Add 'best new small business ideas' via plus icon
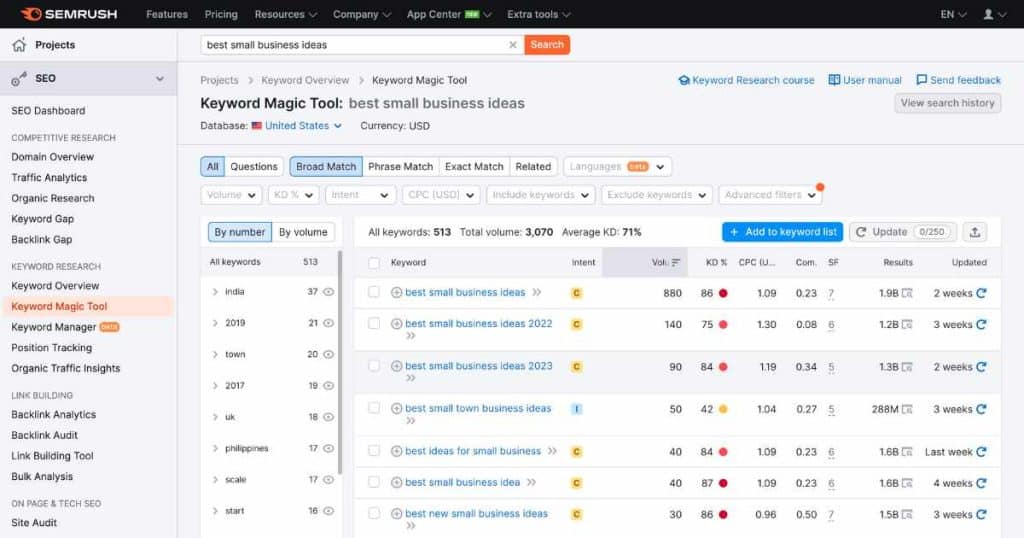The width and height of the screenshot is (1024, 538). tap(396, 514)
